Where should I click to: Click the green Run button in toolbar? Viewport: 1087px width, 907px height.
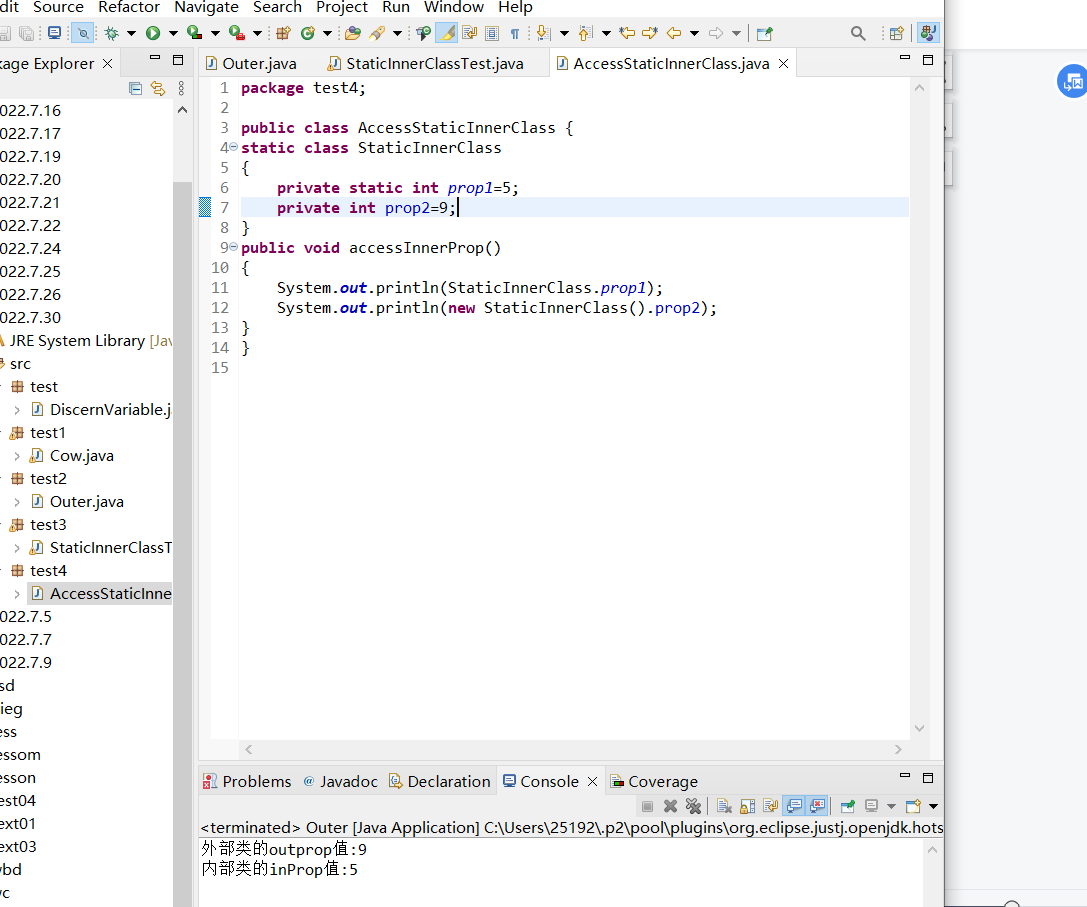coord(153,33)
